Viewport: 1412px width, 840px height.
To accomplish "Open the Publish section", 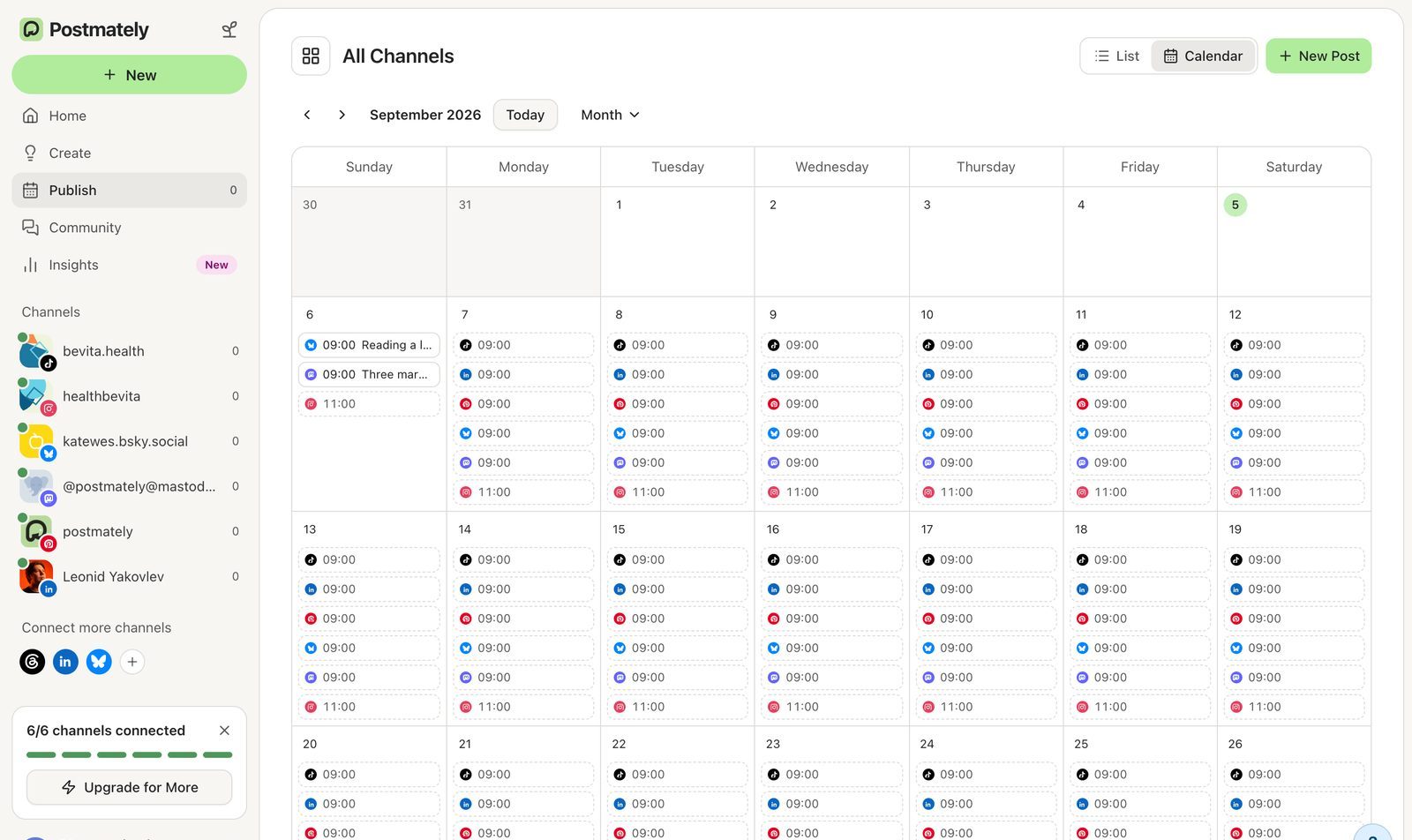I will coord(130,191).
